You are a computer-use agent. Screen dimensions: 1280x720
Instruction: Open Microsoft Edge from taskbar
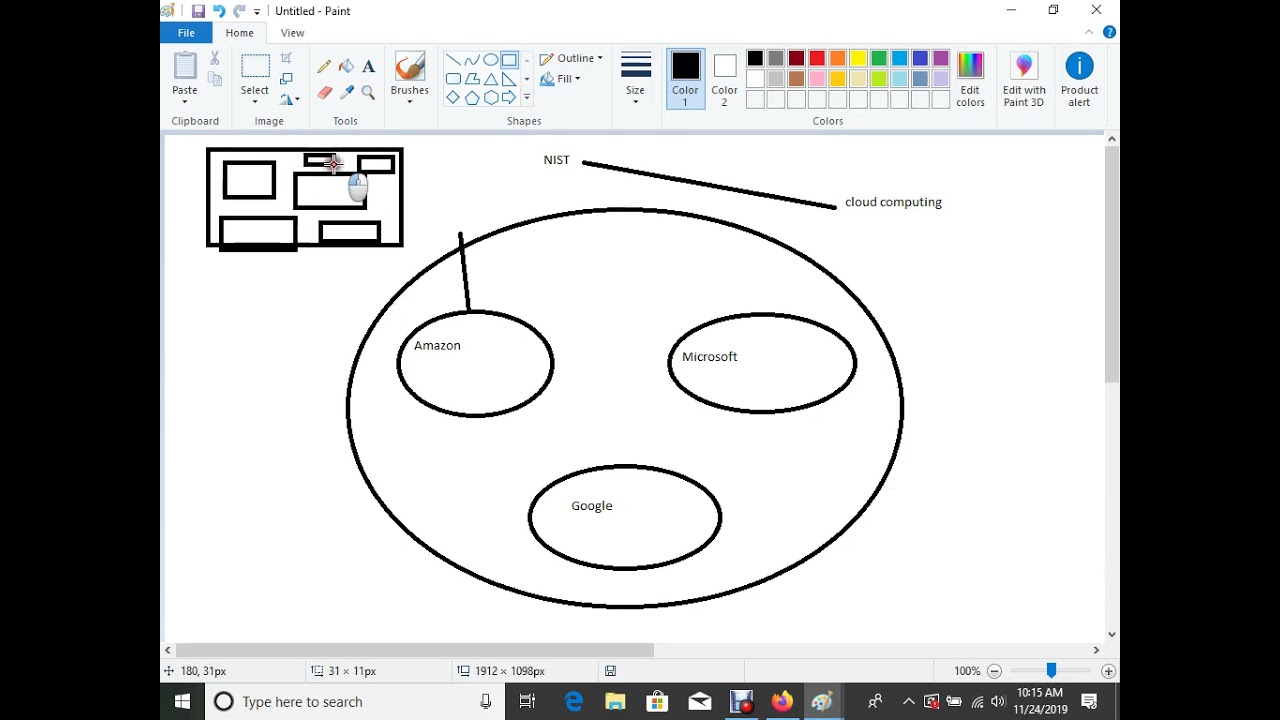coord(574,702)
